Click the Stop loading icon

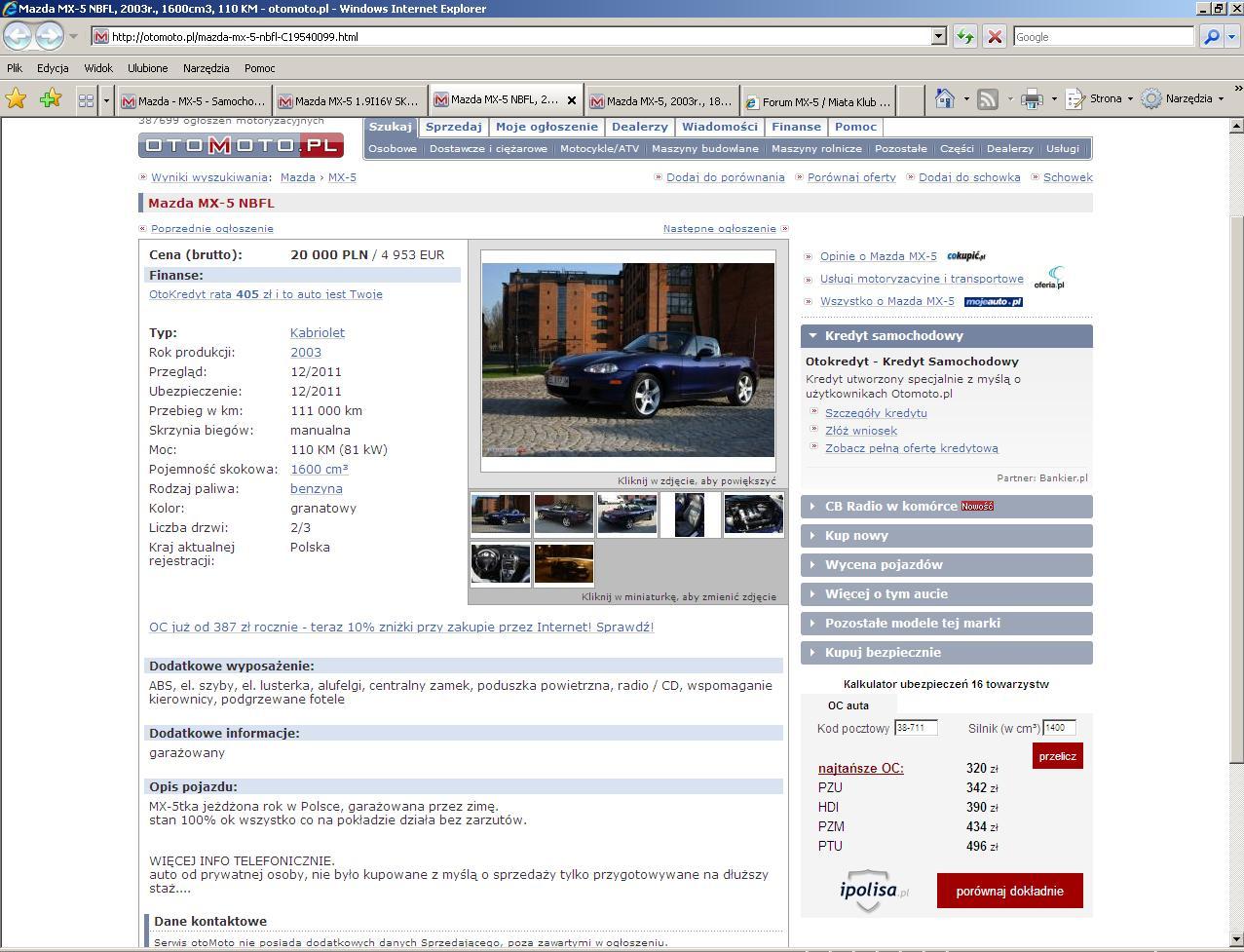click(995, 36)
